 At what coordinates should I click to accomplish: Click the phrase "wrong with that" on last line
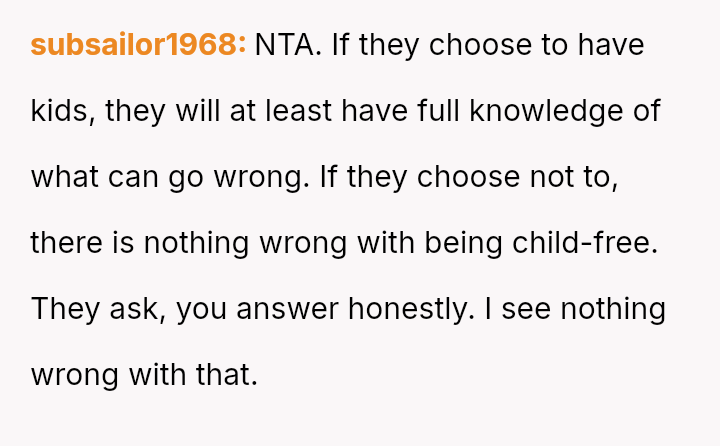click(144, 375)
